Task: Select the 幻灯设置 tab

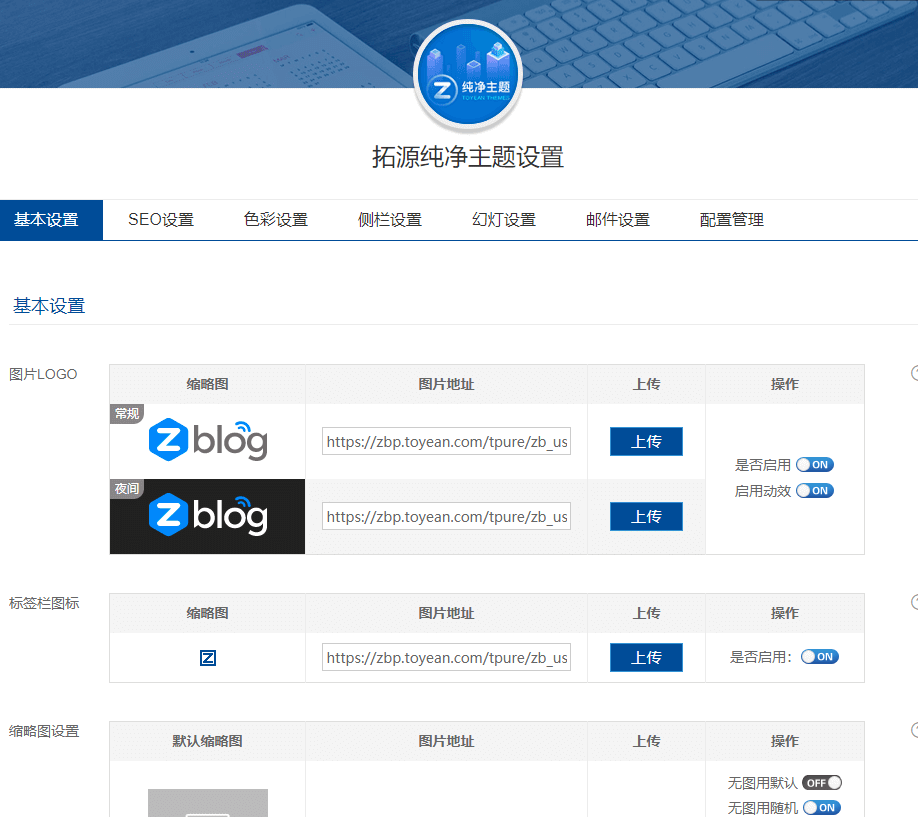Action: (503, 219)
